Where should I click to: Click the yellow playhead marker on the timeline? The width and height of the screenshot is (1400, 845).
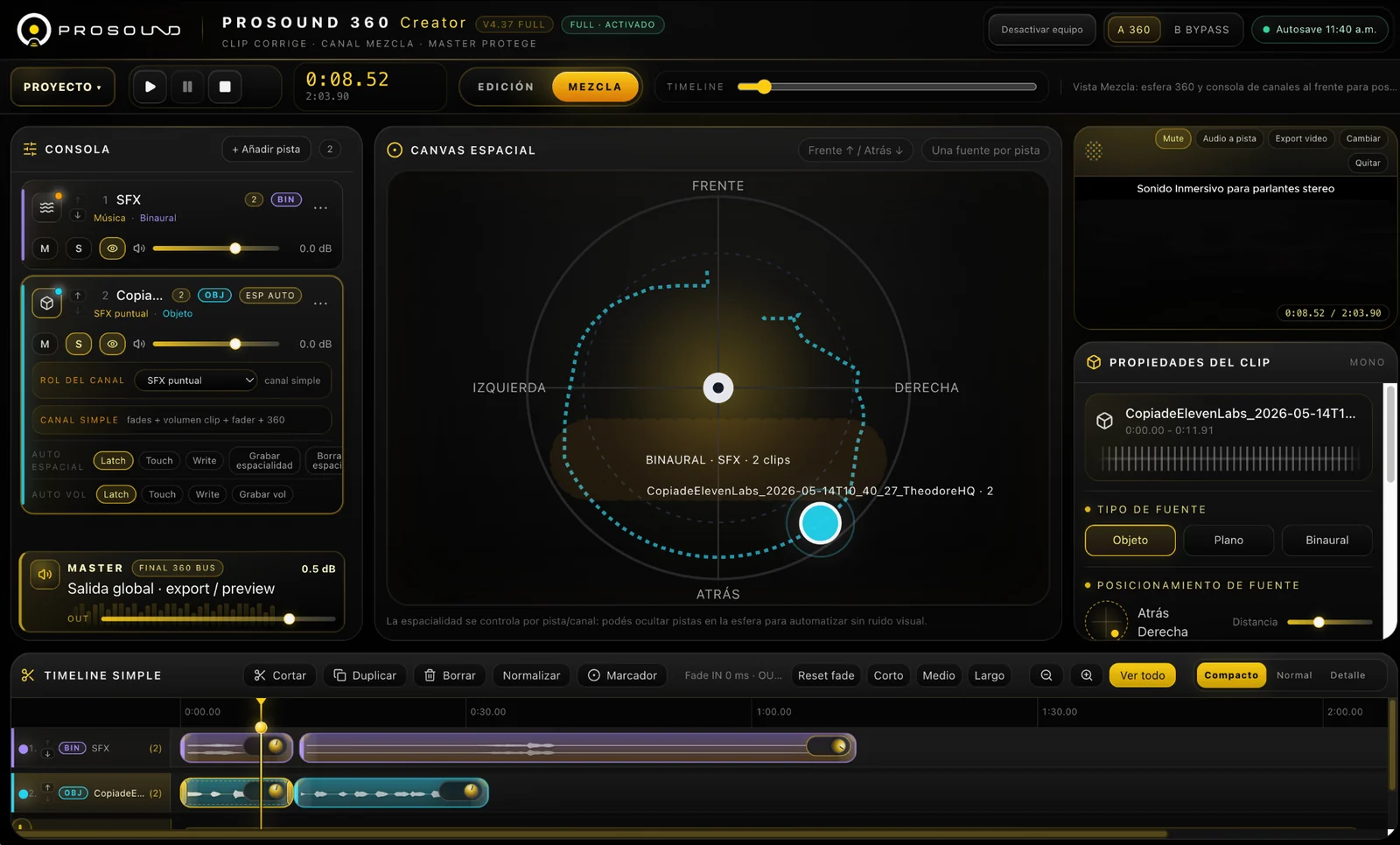coord(261,727)
